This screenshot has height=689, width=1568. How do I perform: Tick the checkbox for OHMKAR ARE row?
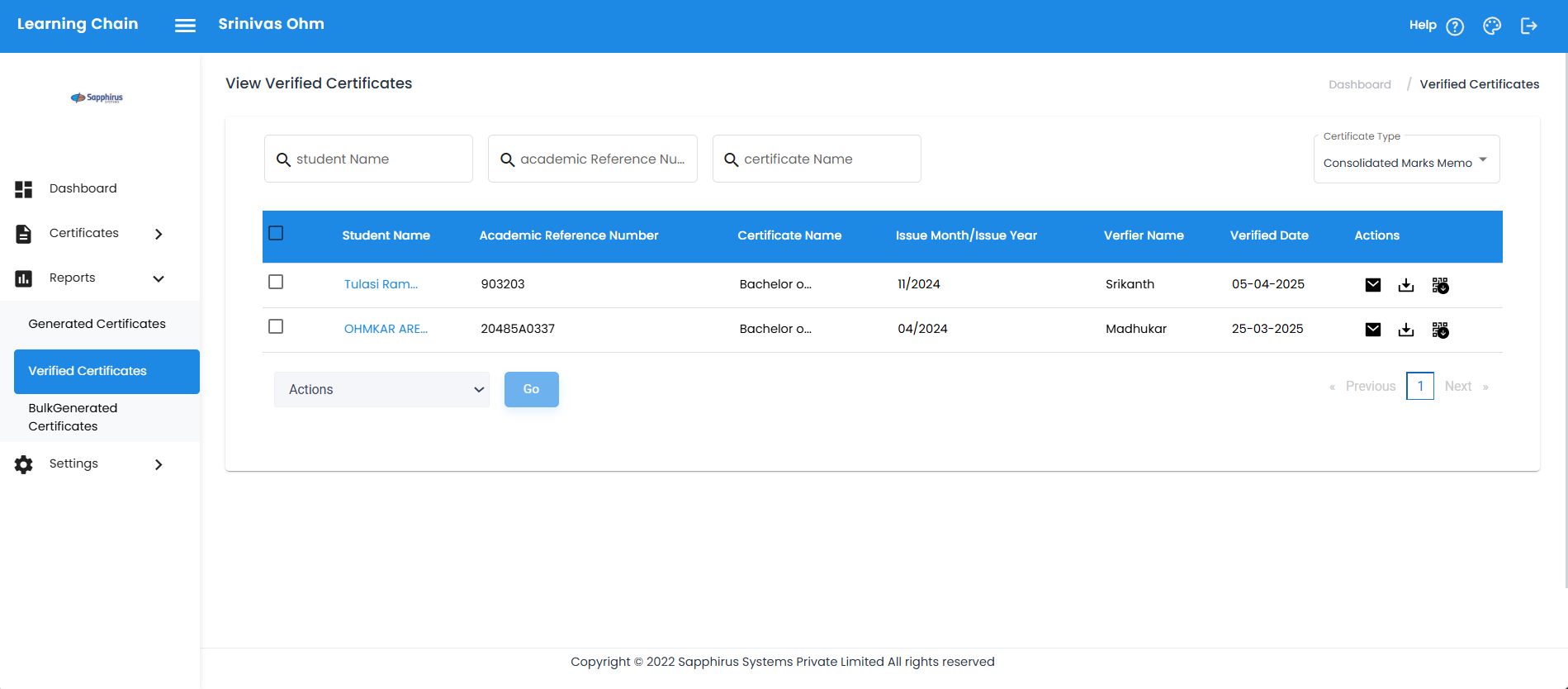coord(276,326)
